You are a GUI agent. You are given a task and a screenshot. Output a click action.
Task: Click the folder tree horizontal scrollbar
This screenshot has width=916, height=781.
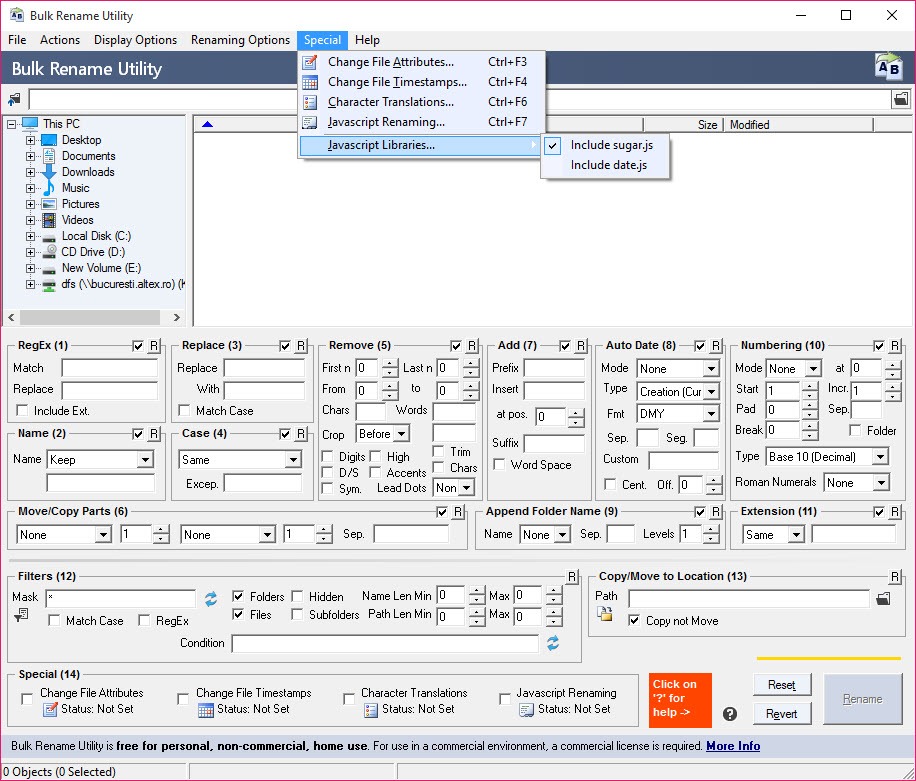click(94, 317)
